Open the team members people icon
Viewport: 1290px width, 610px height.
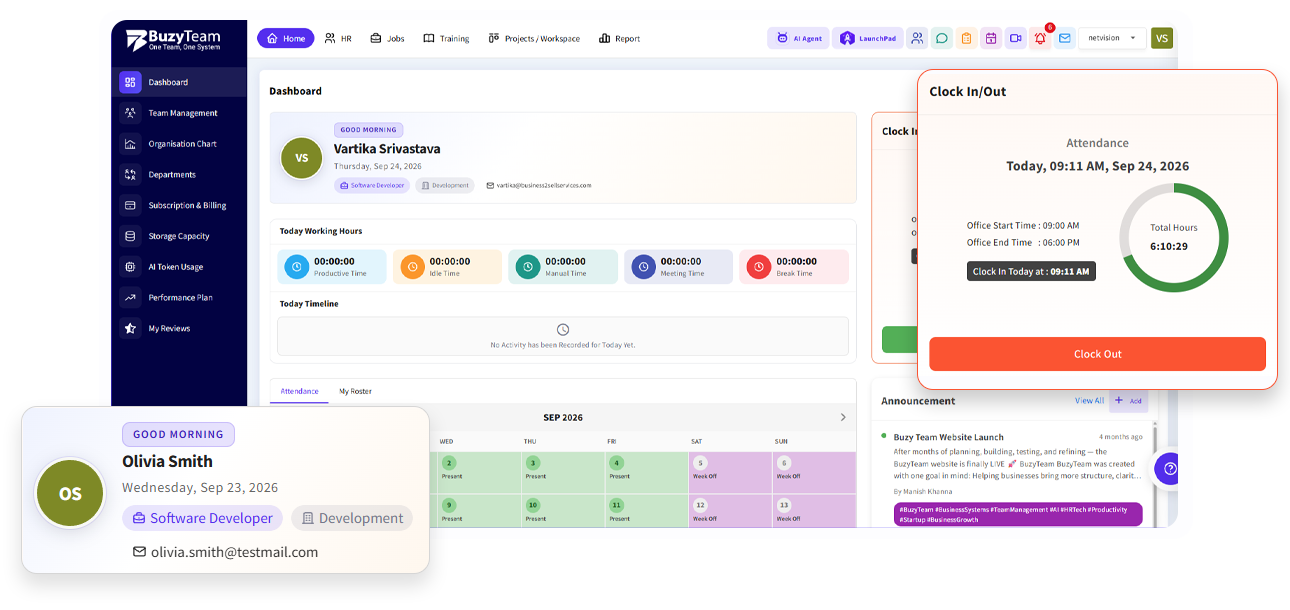click(x=916, y=38)
